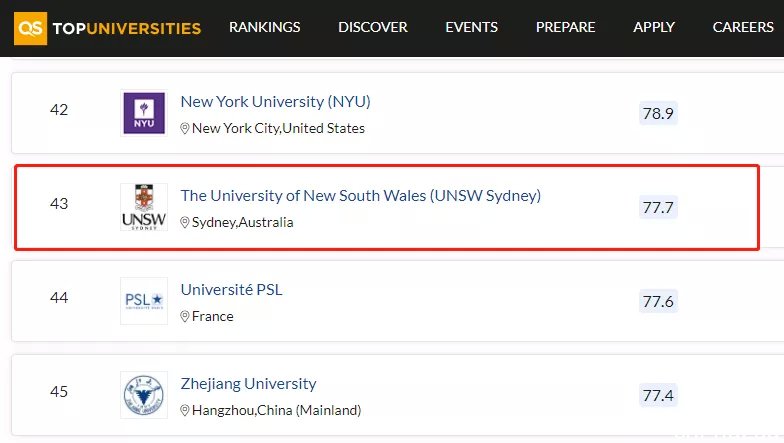The height and width of the screenshot is (443, 784).
Task: Click the PSL star logo thumbnail
Action: pos(144,301)
